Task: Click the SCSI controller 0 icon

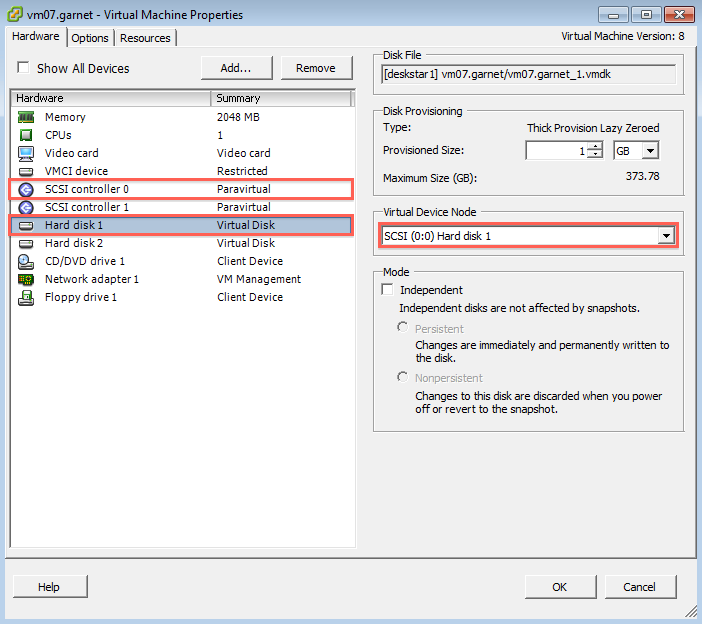Action: 26,189
